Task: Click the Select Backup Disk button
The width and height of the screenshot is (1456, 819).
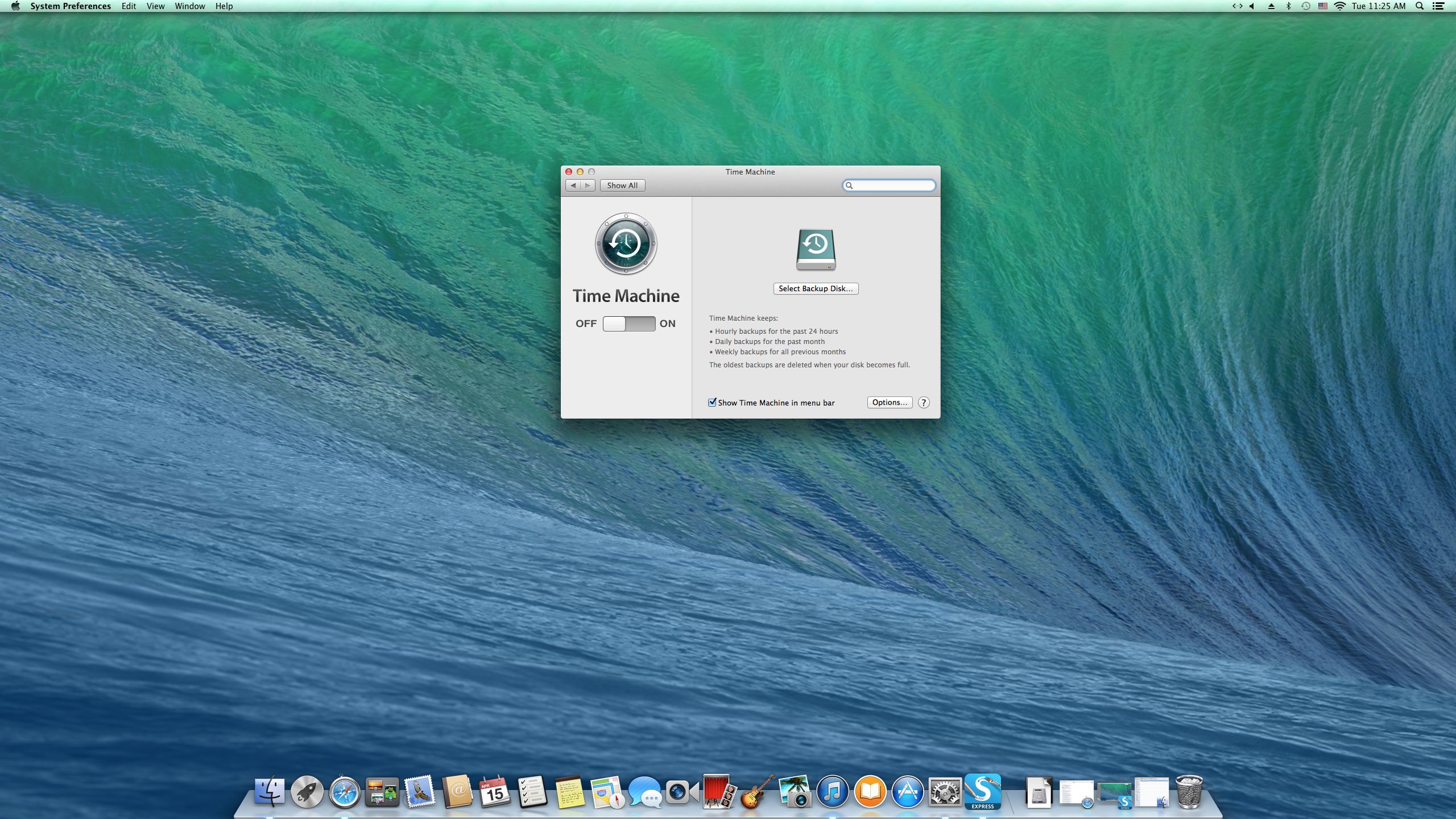Action: pyautogui.click(x=816, y=288)
